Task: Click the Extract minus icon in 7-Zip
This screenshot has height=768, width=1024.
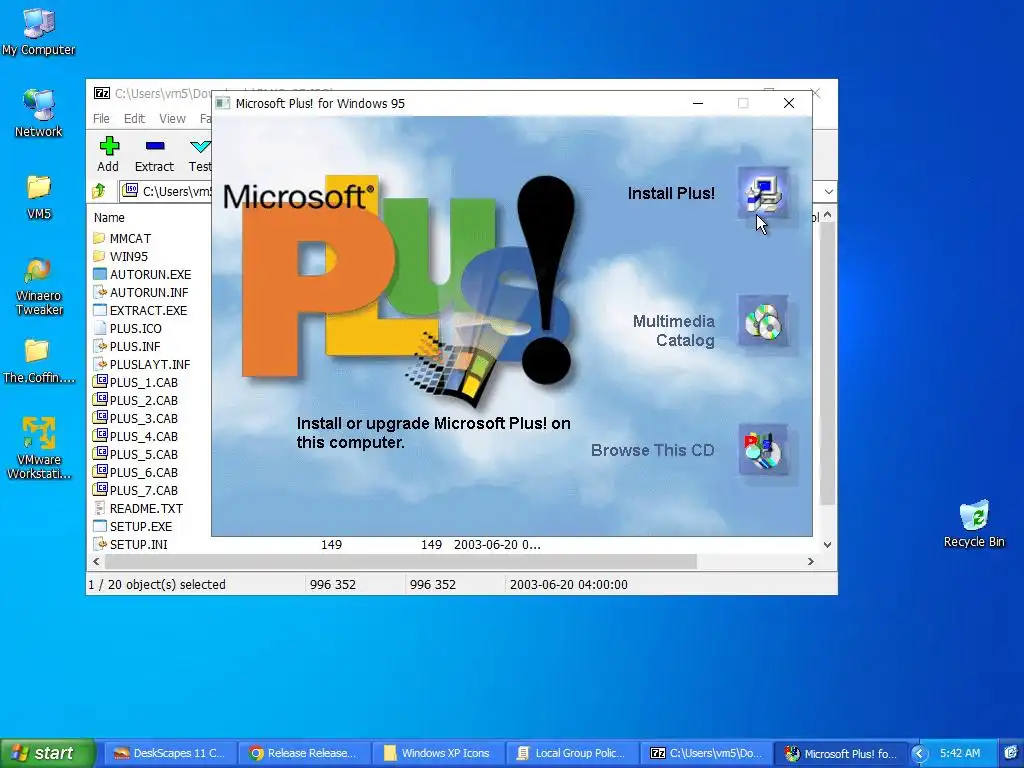Action: [155, 146]
